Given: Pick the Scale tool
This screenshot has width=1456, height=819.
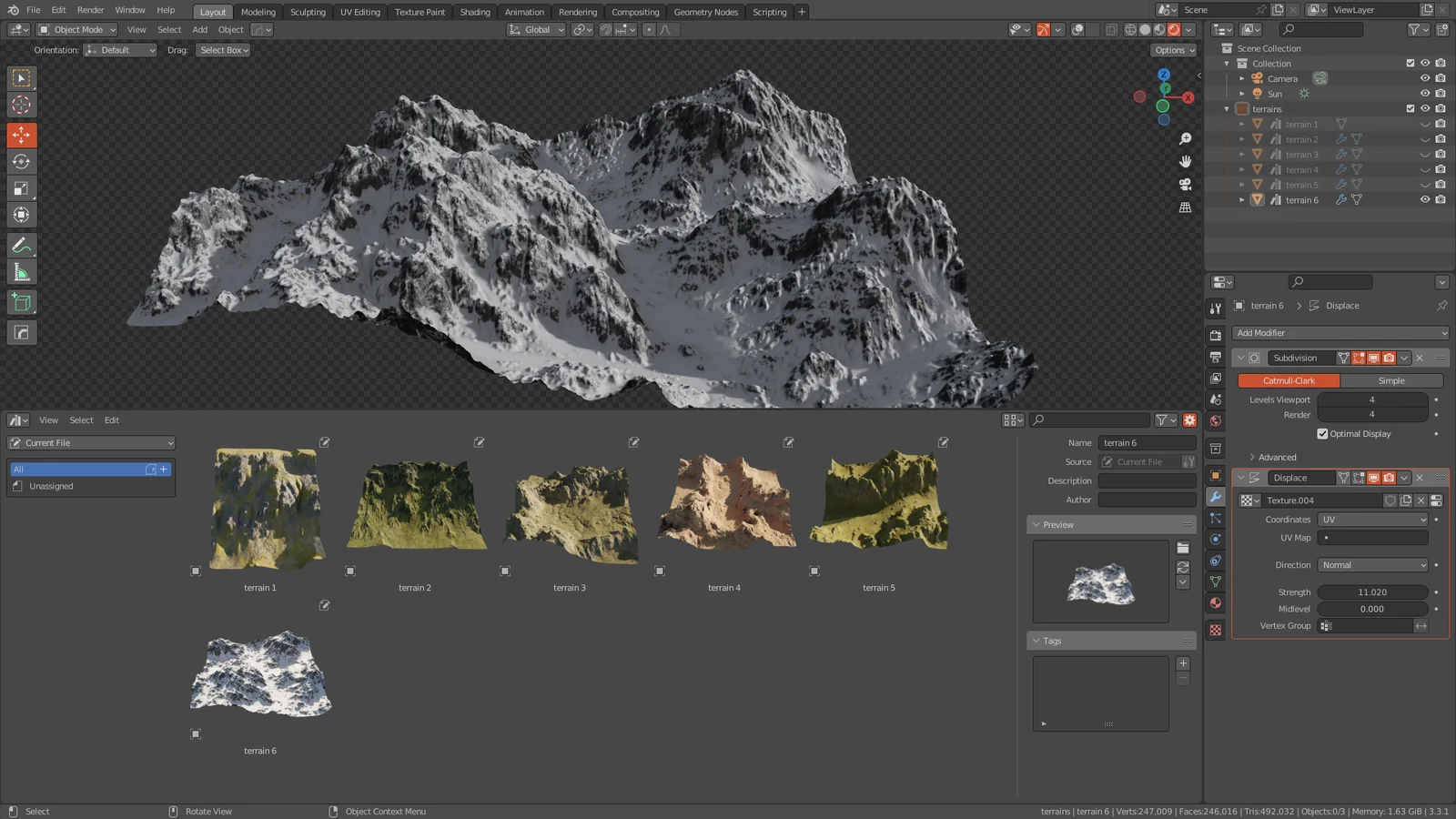Looking at the screenshot, I should [21, 187].
